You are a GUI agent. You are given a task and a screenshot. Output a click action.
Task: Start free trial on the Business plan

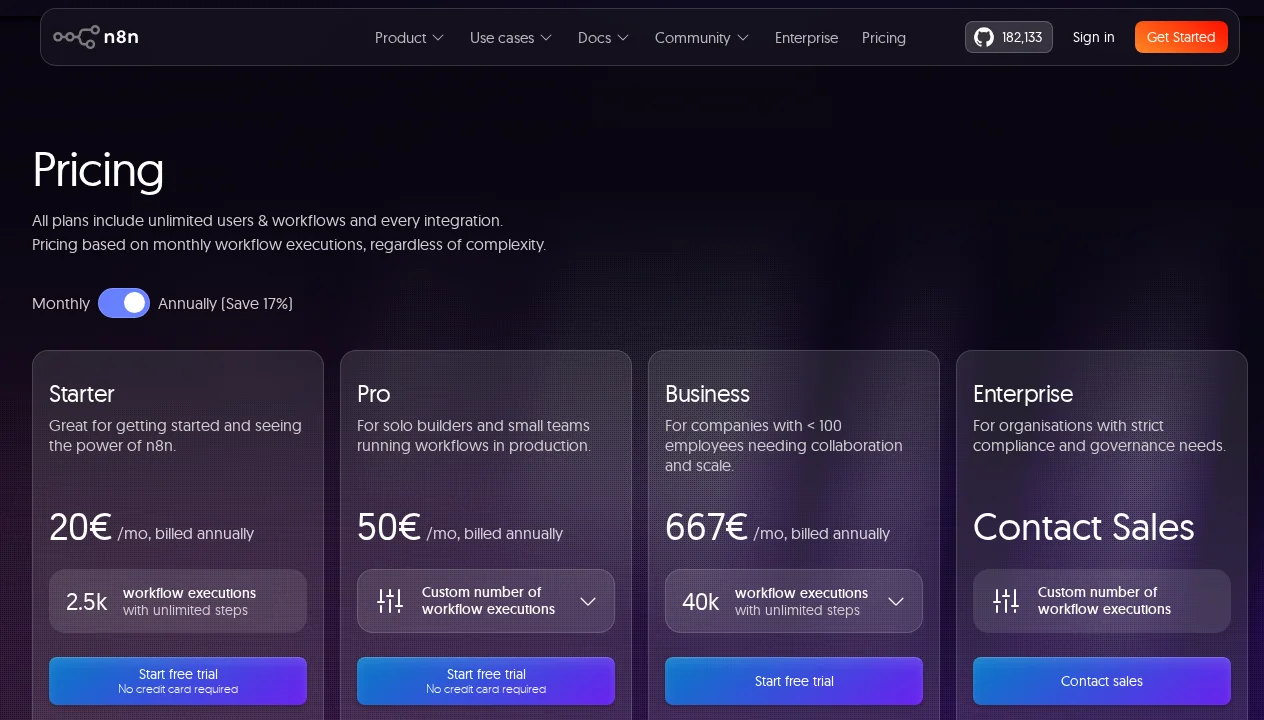point(794,681)
